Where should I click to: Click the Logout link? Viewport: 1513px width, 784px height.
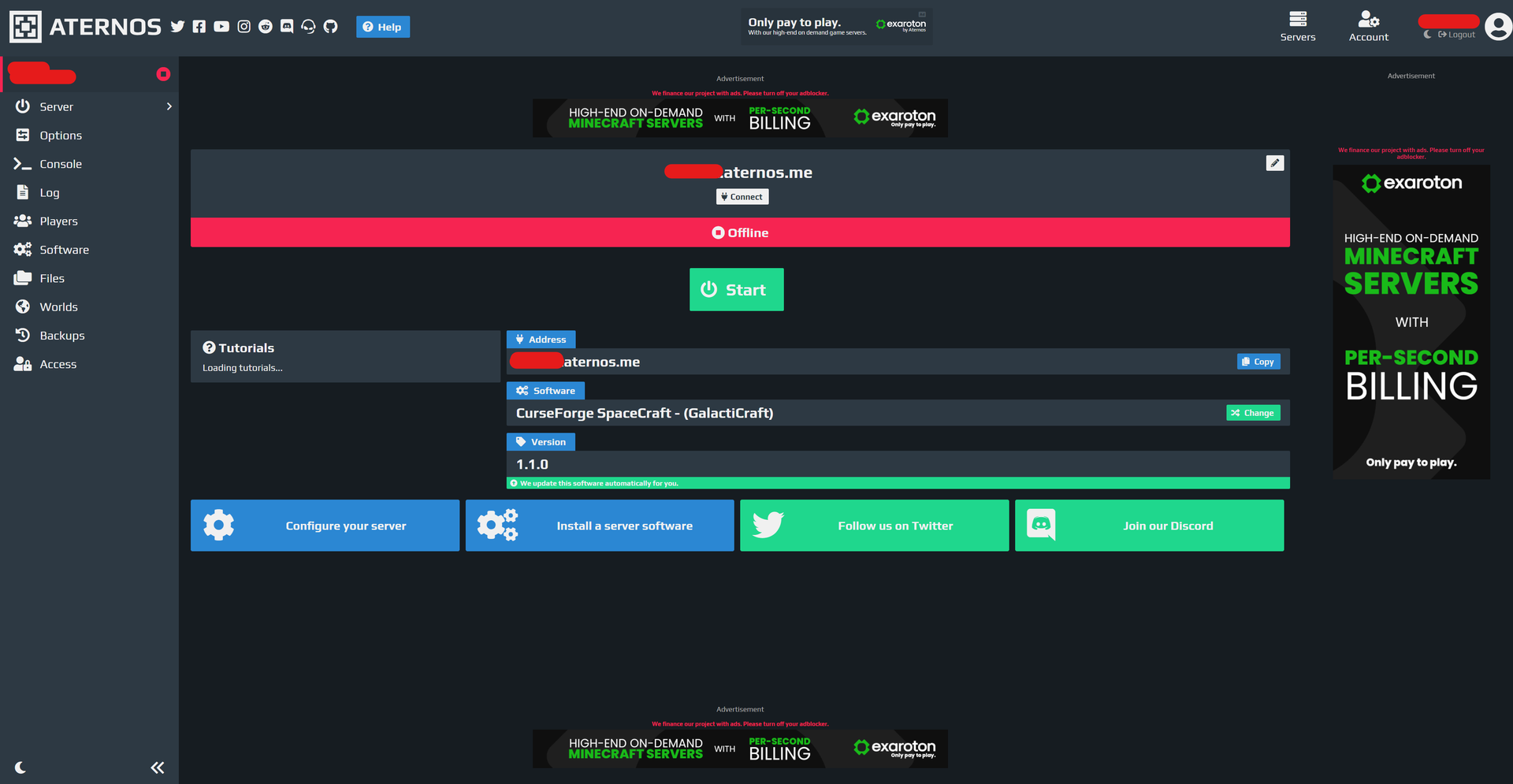1456,35
